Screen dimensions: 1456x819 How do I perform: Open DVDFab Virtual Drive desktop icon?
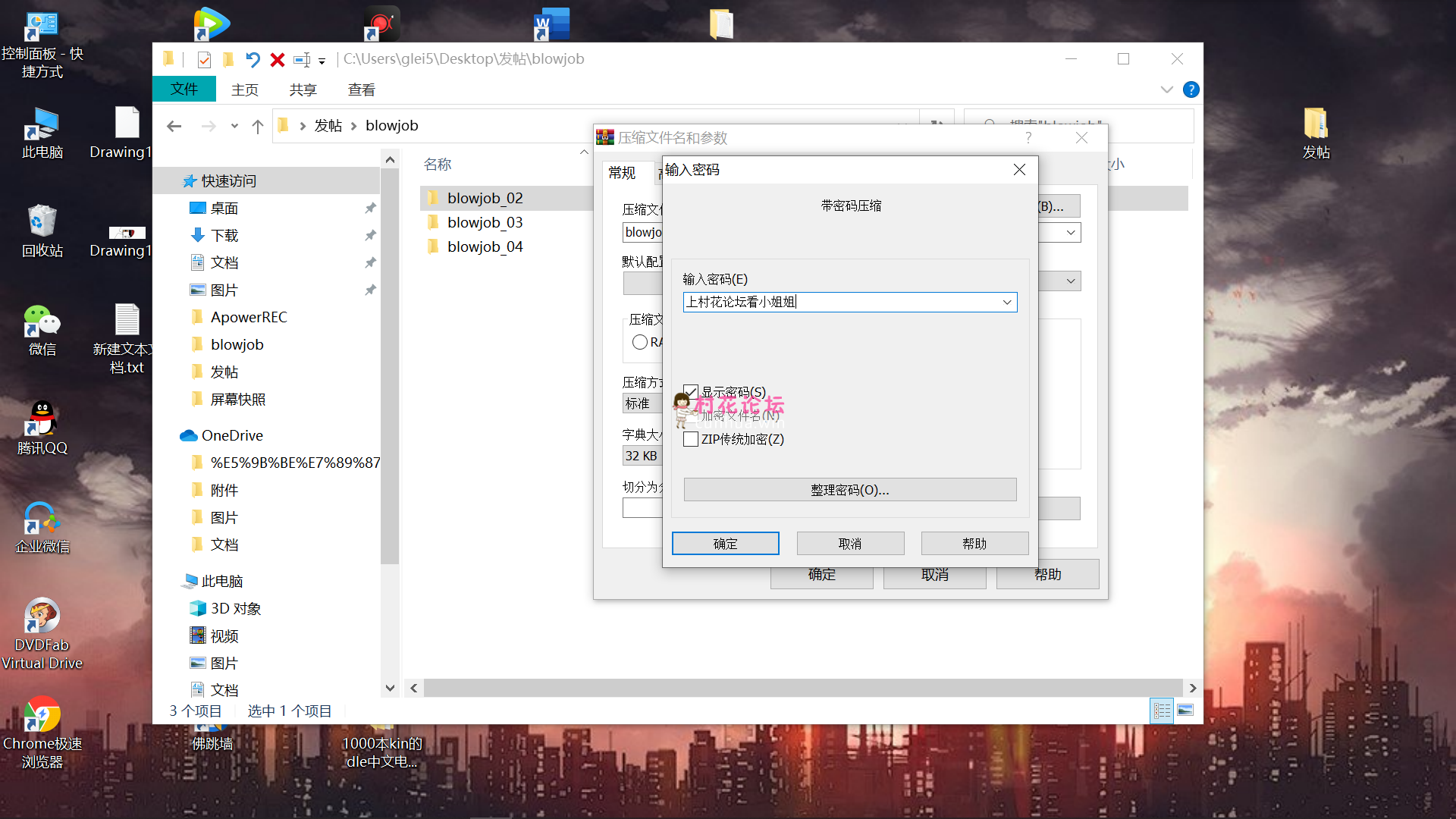(x=42, y=633)
